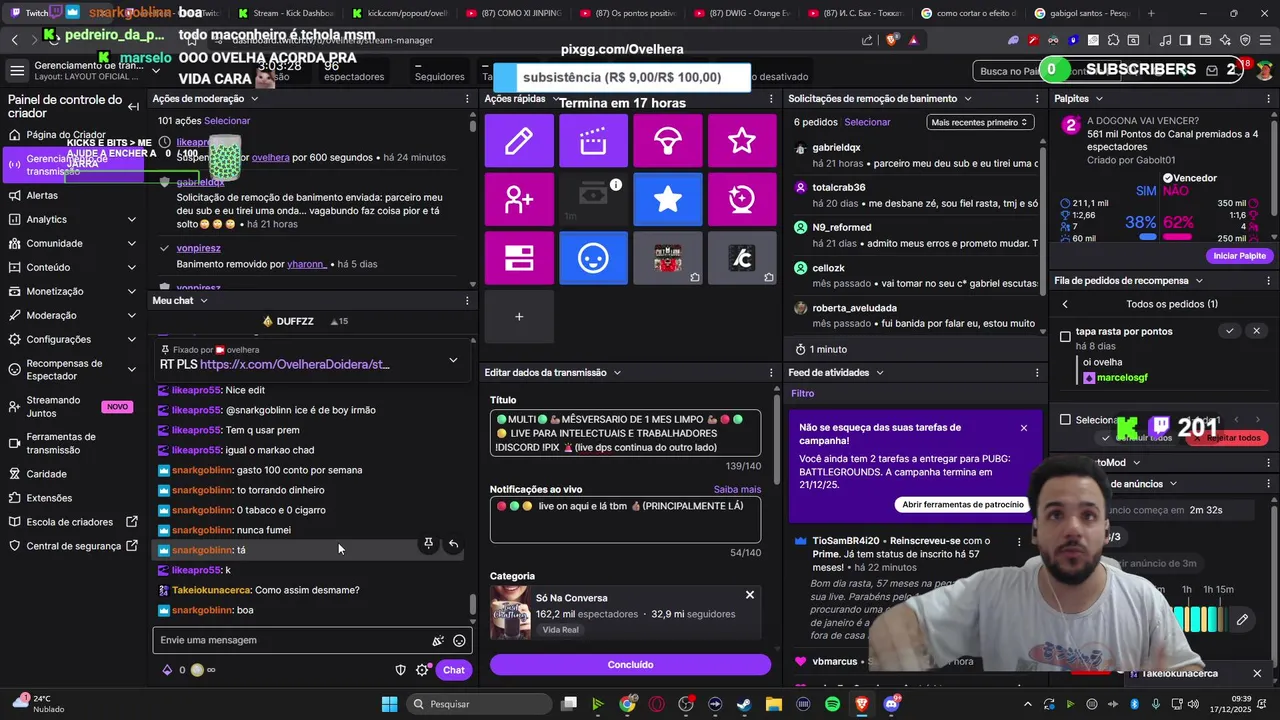
Task: Open the Saiba mais link
Action: click(737, 490)
